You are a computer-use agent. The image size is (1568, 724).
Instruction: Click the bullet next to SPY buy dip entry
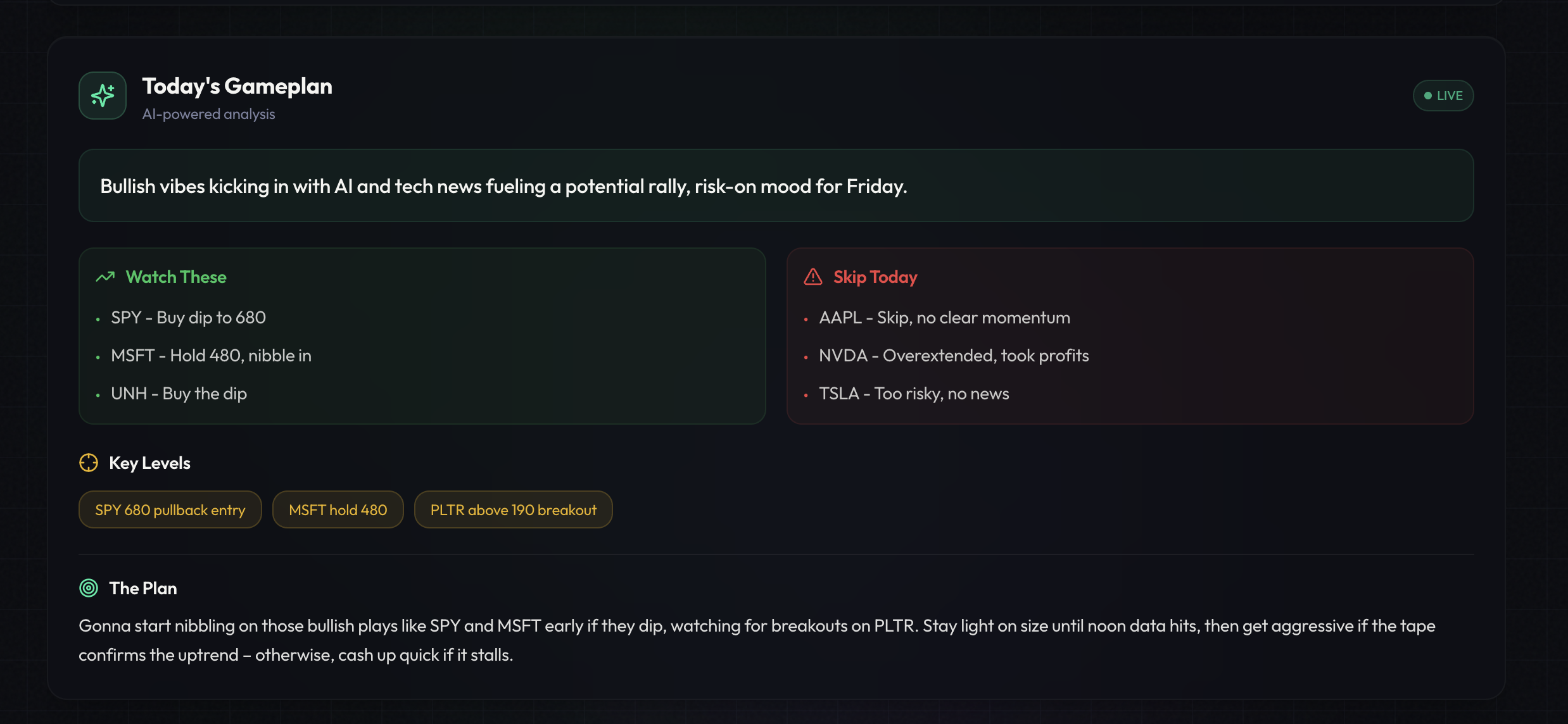coord(99,319)
